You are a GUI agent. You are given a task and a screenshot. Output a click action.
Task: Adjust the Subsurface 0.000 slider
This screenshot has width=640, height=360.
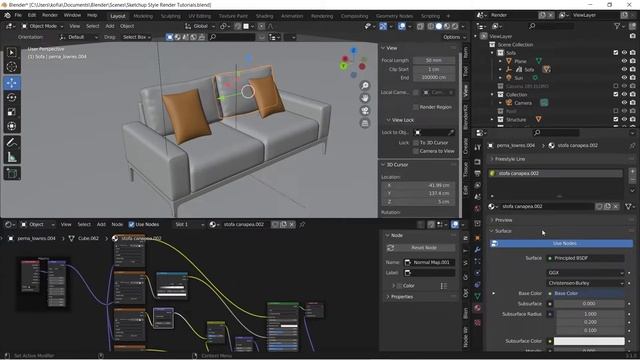pyautogui.click(x=589, y=304)
